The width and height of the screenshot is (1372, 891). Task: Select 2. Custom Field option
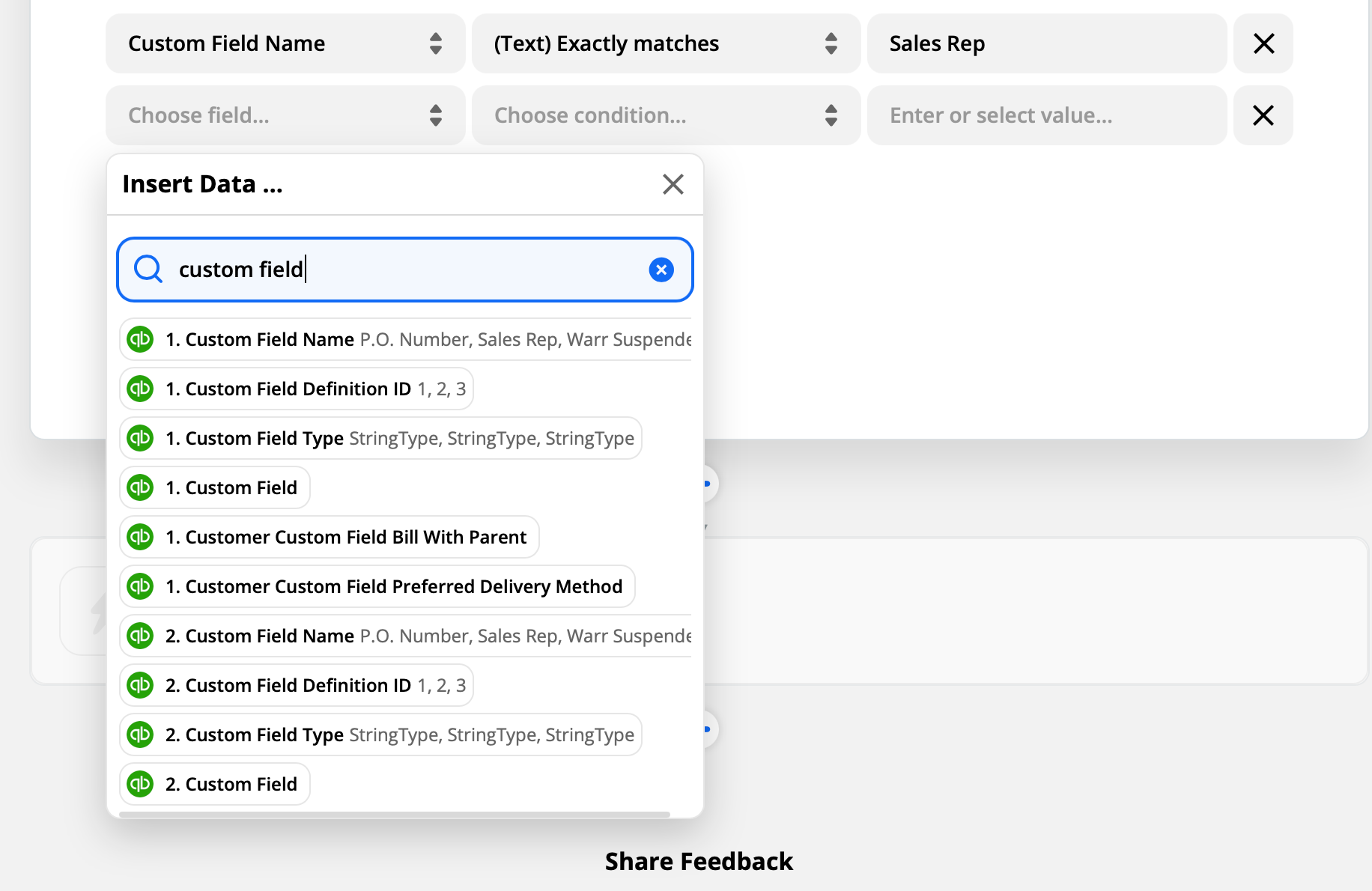[x=215, y=784]
